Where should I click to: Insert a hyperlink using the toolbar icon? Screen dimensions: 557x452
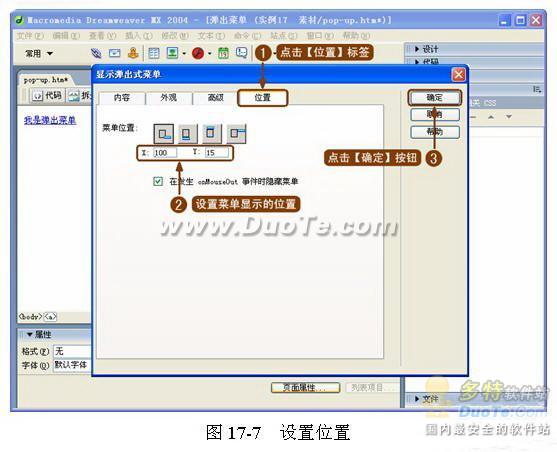point(96,53)
